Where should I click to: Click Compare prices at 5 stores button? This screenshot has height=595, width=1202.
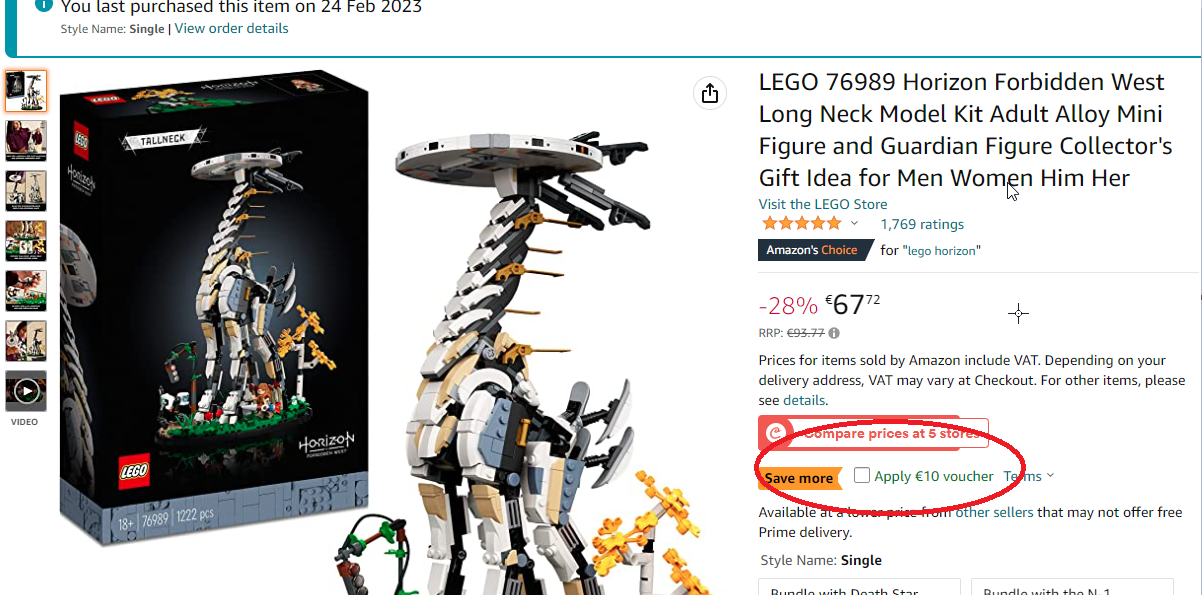874,433
